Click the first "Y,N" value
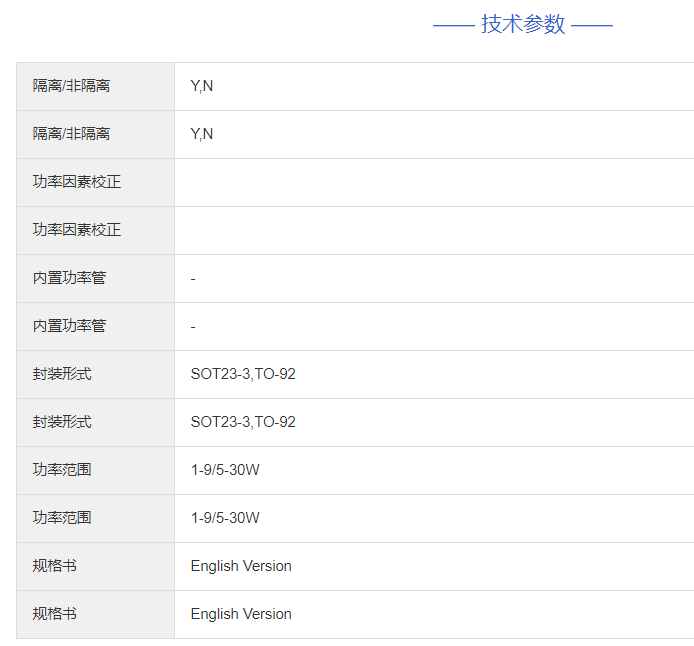 [x=202, y=86]
